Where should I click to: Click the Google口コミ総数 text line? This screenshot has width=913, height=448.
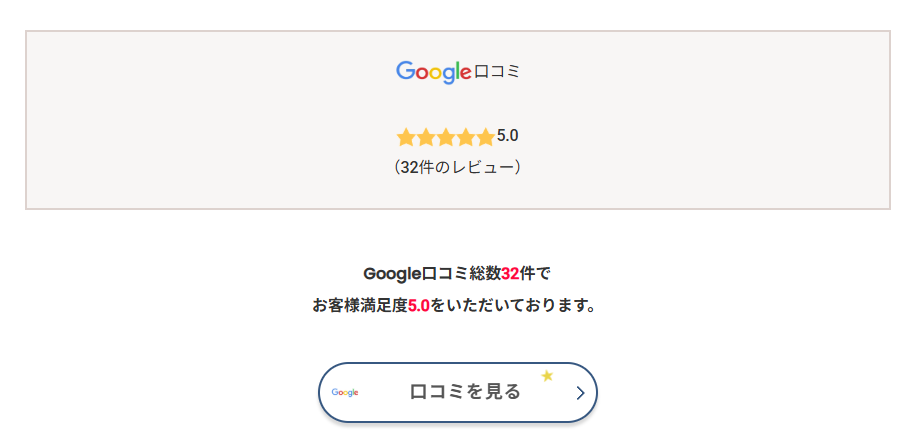[x=432, y=274]
